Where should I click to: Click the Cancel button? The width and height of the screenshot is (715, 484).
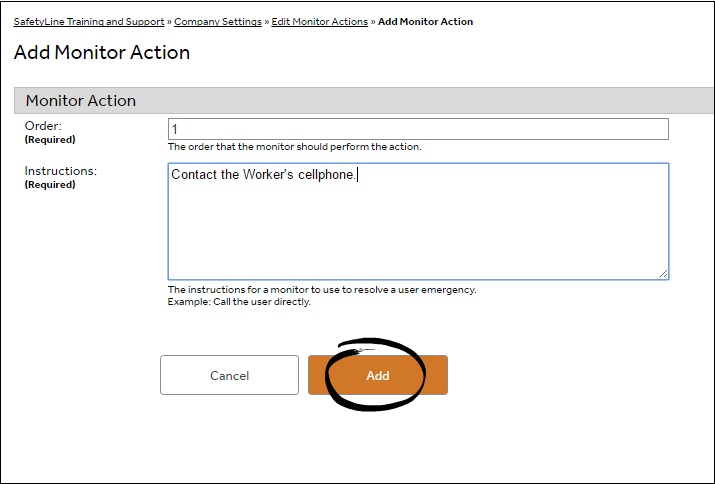click(229, 375)
